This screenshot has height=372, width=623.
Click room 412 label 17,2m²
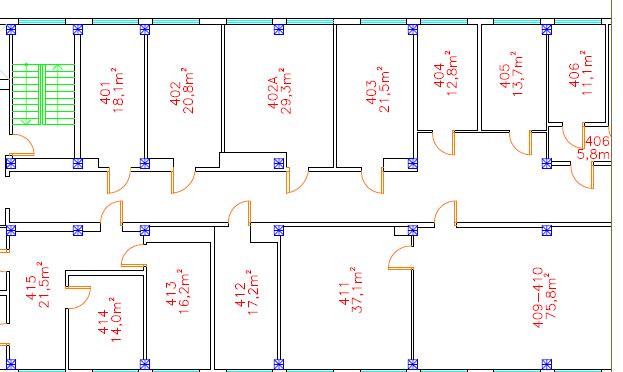pyautogui.click(x=246, y=293)
